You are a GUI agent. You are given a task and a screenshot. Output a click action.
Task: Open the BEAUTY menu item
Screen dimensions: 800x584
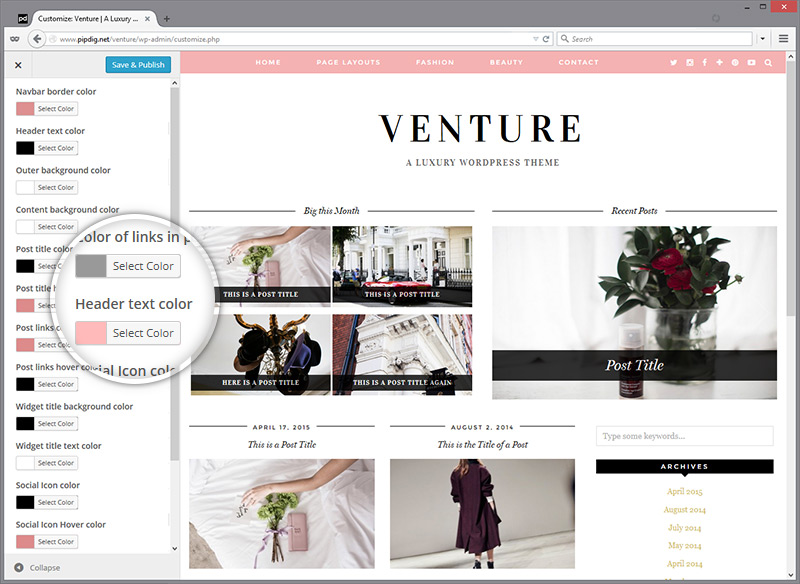point(506,62)
